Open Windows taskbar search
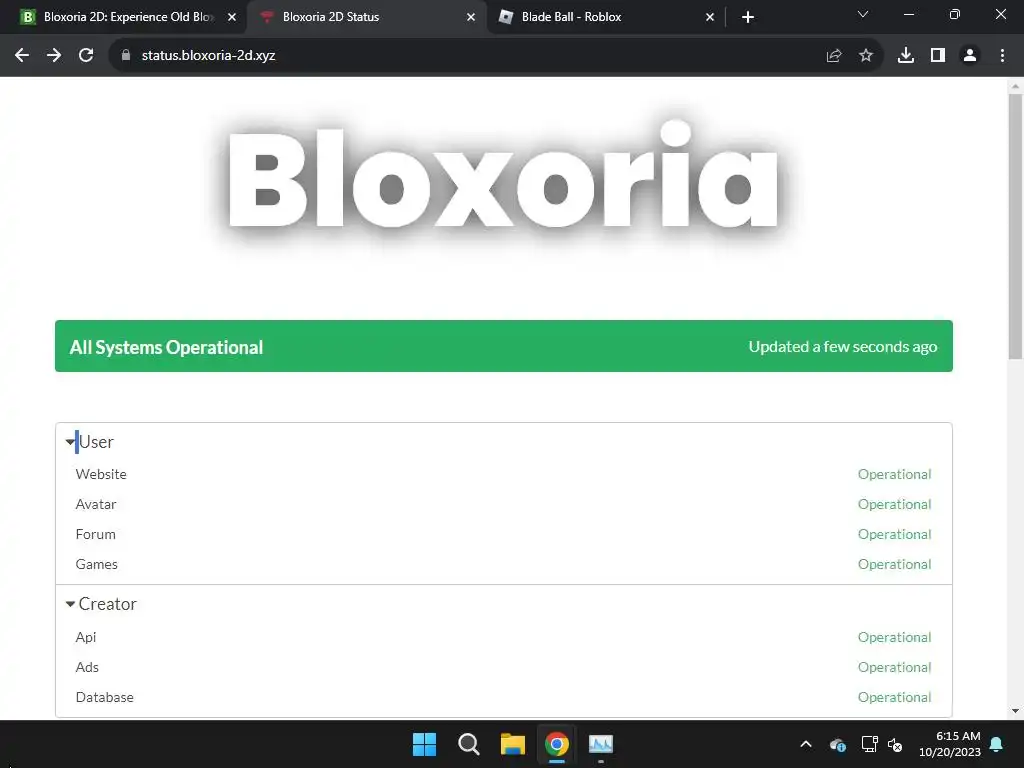The height and width of the screenshot is (768, 1024). (x=469, y=744)
